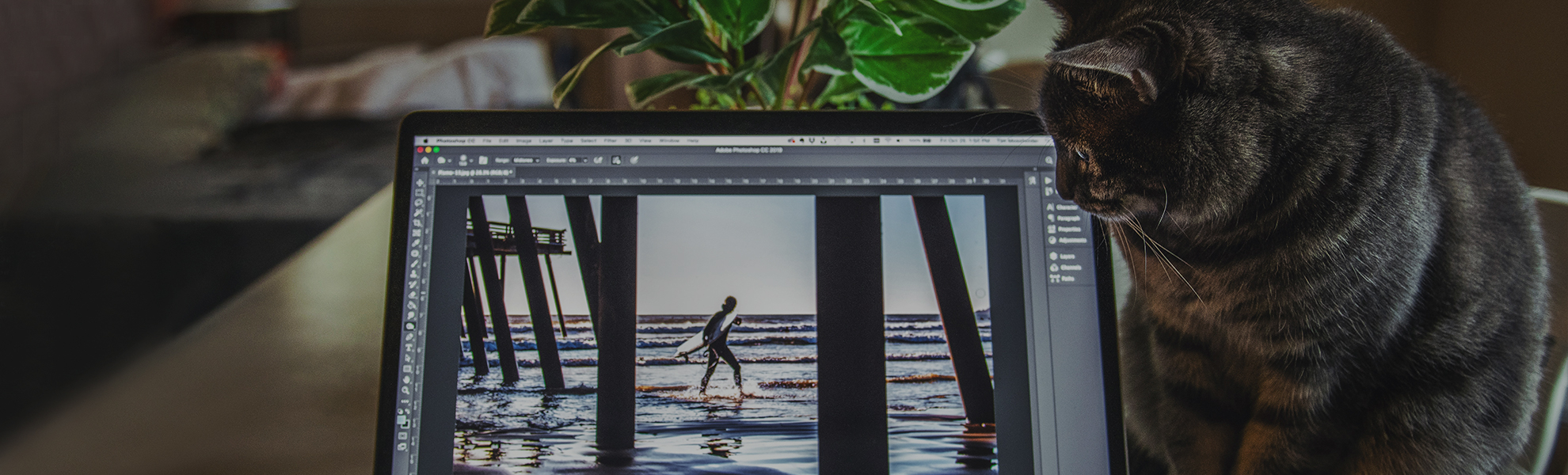Select the highlighted Dodge tool
The height and width of the screenshot is (475, 1568).
point(410,325)
